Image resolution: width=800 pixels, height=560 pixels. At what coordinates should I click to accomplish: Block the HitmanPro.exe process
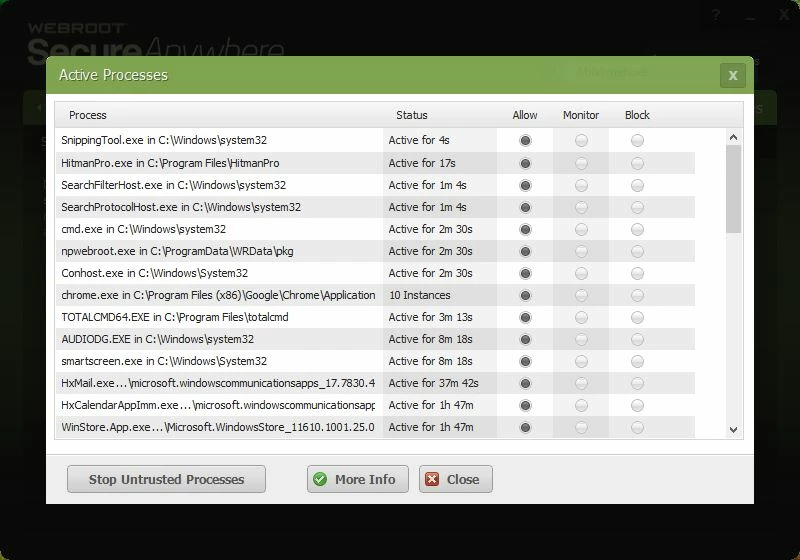click(x=637, y=163)
